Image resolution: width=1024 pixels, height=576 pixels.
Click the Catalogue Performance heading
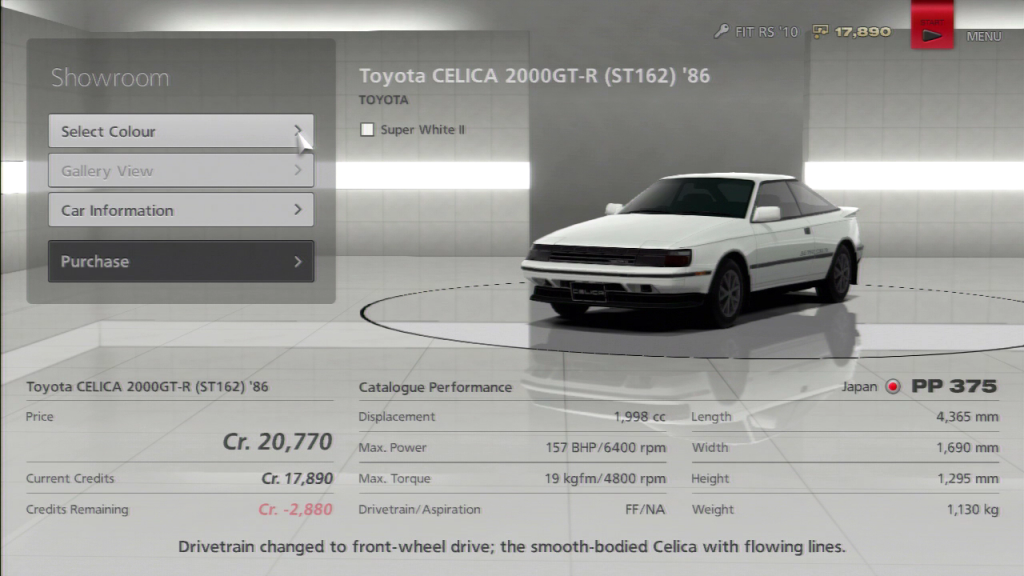435,387
